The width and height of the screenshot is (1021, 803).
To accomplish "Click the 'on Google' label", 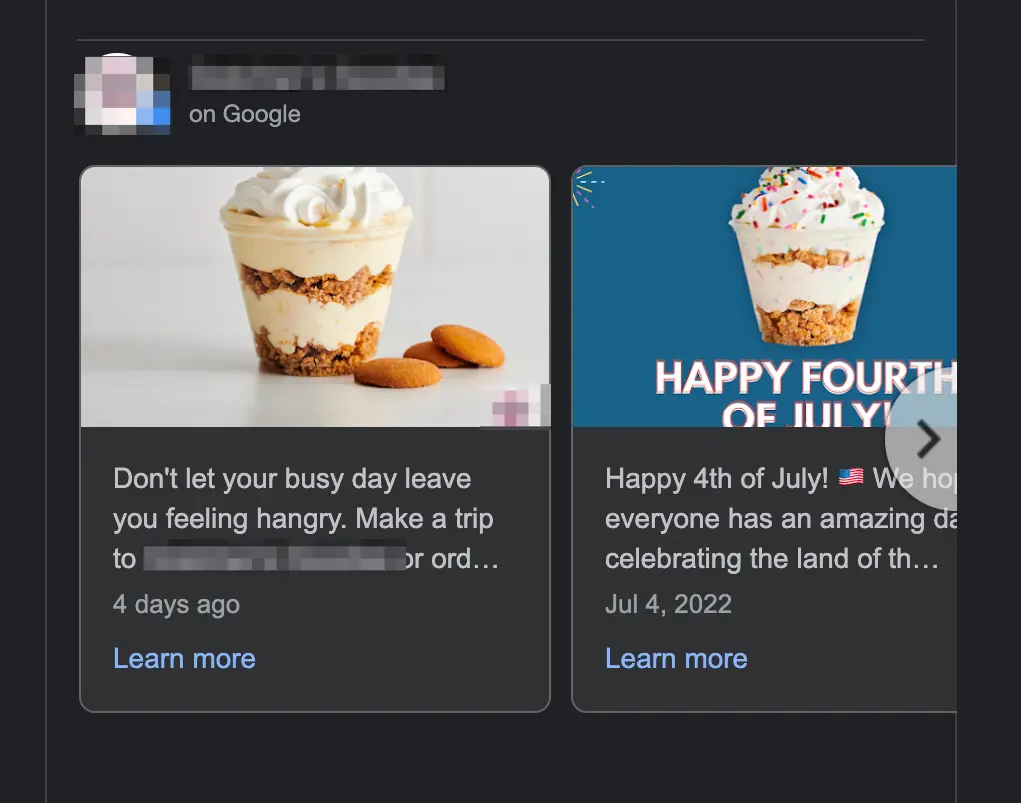I will pyautogui.click(x=245, y=114).
